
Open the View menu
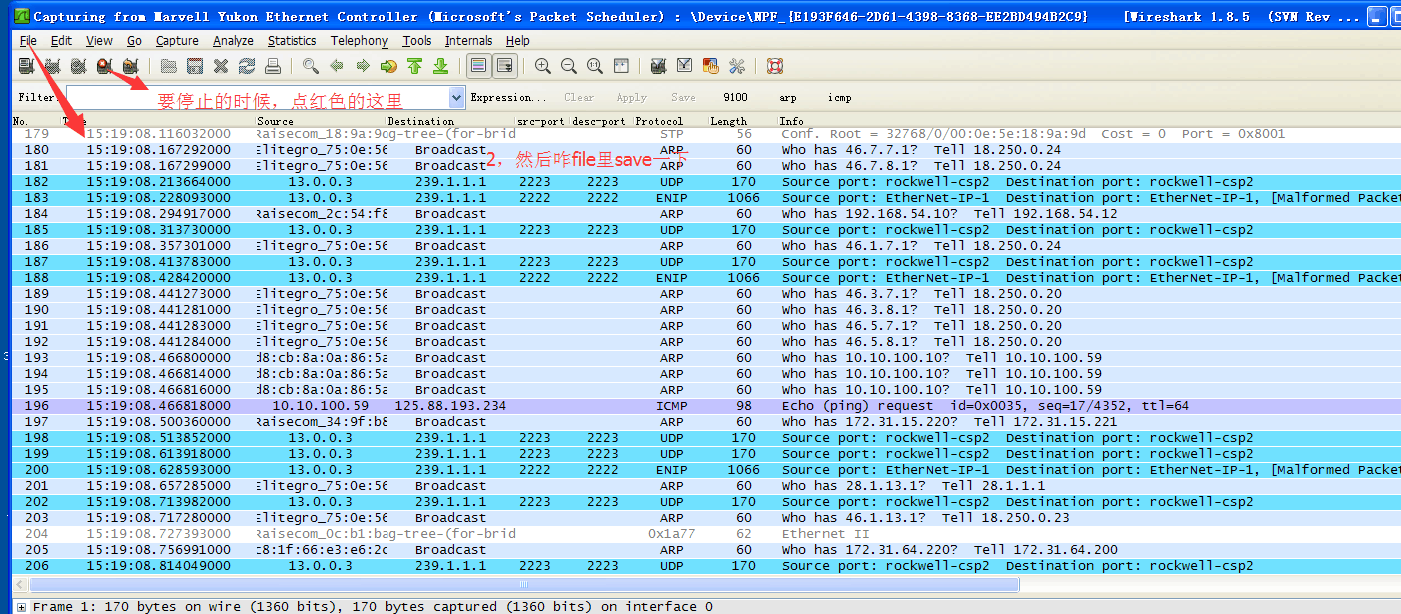99,41
